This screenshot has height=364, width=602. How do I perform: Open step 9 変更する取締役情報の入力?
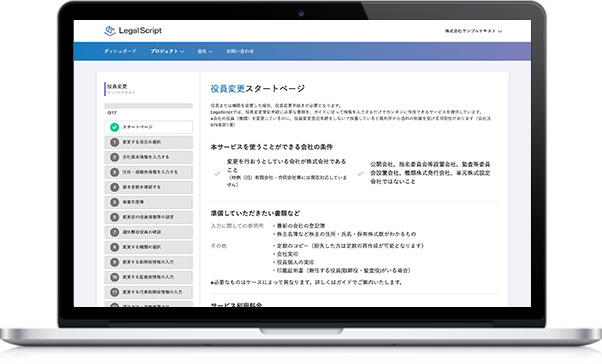pos(149,262)
